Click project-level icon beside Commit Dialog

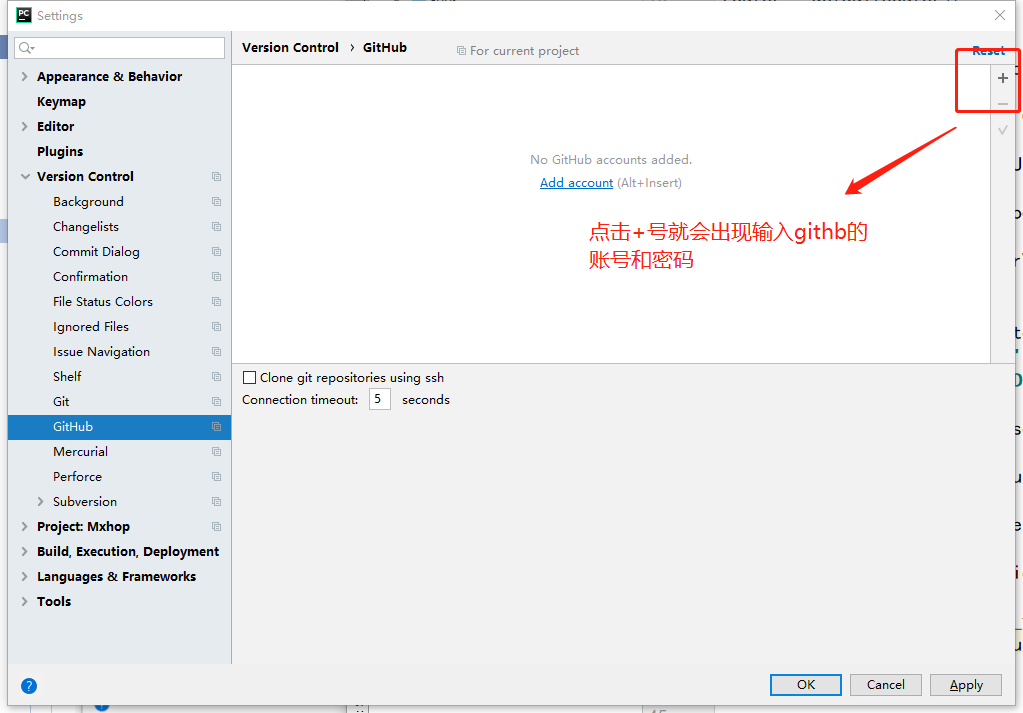click(217, 252)
